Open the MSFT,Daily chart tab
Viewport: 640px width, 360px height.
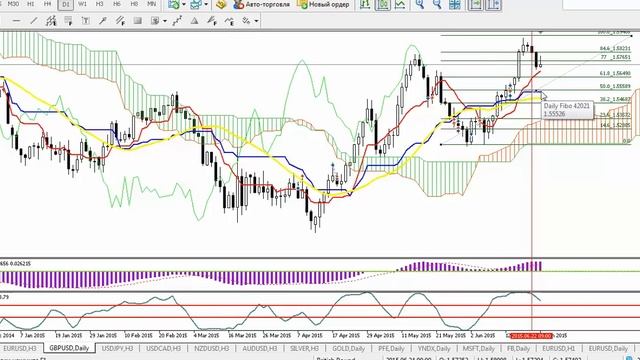click(478, 348)
